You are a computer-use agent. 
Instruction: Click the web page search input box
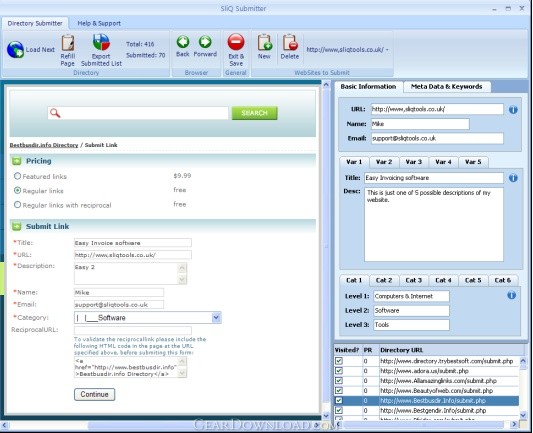coord(138,113)
